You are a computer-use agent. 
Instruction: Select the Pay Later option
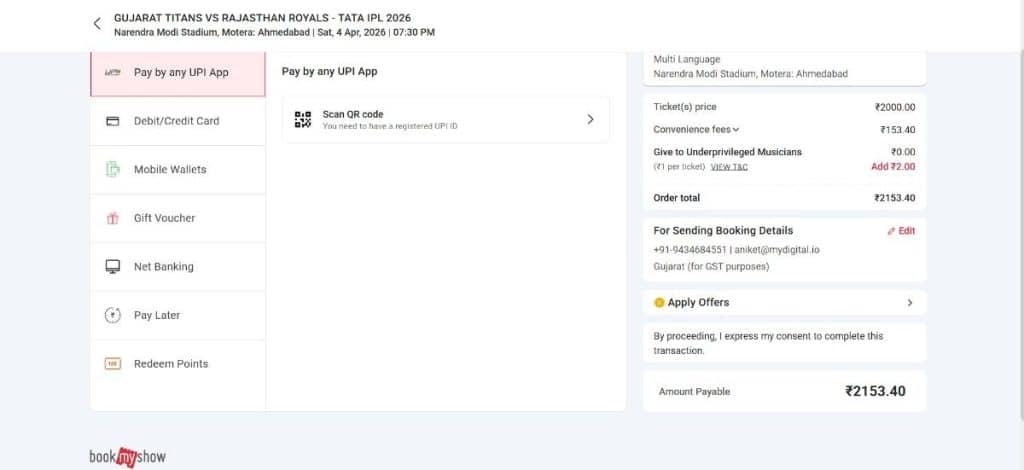click(178, 315)
